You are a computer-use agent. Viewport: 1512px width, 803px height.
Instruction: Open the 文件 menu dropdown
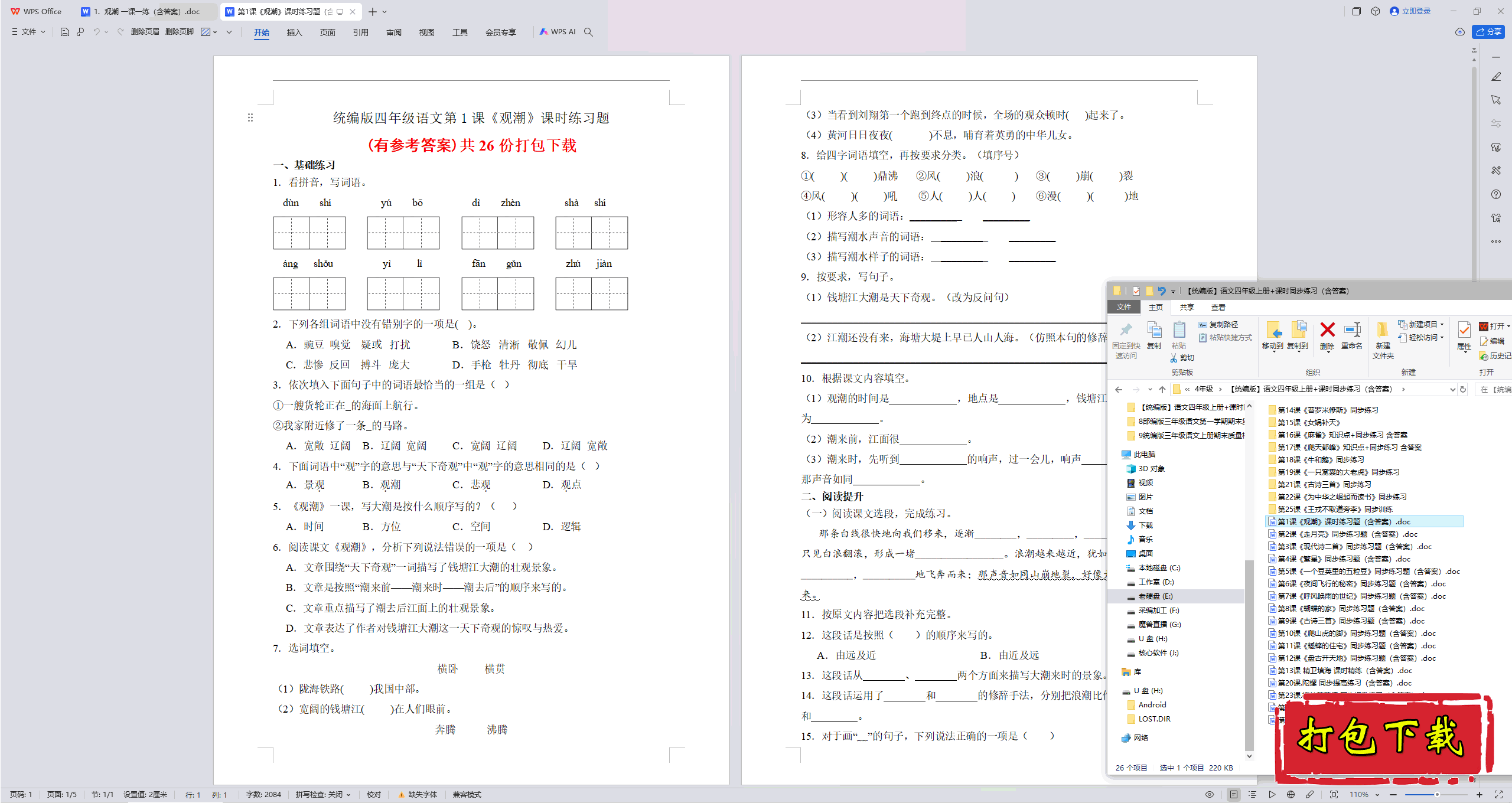28,32
